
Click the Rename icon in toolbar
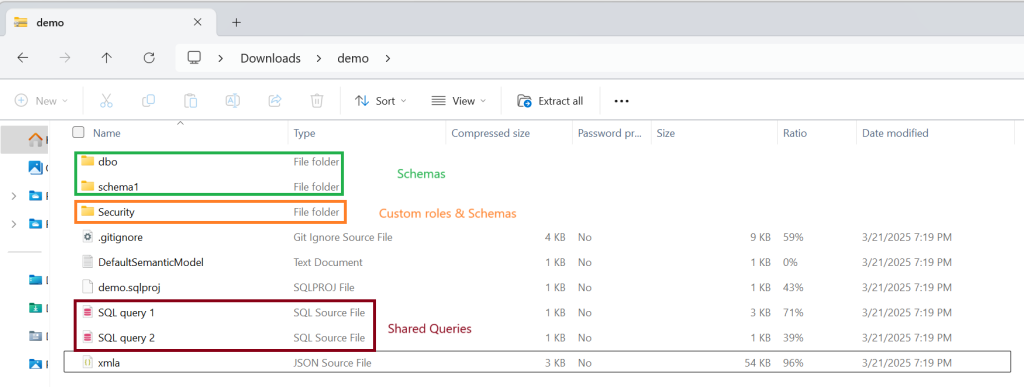(232, 101)
